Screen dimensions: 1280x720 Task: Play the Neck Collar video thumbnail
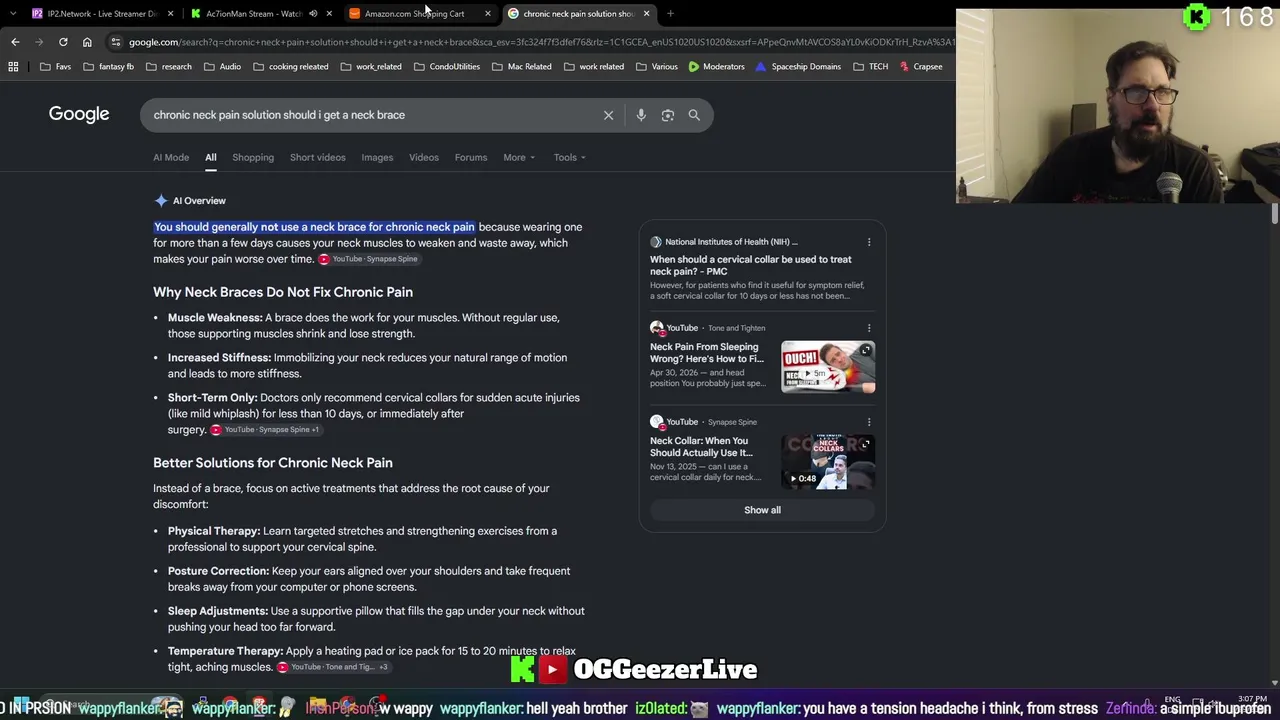[828, 461]
